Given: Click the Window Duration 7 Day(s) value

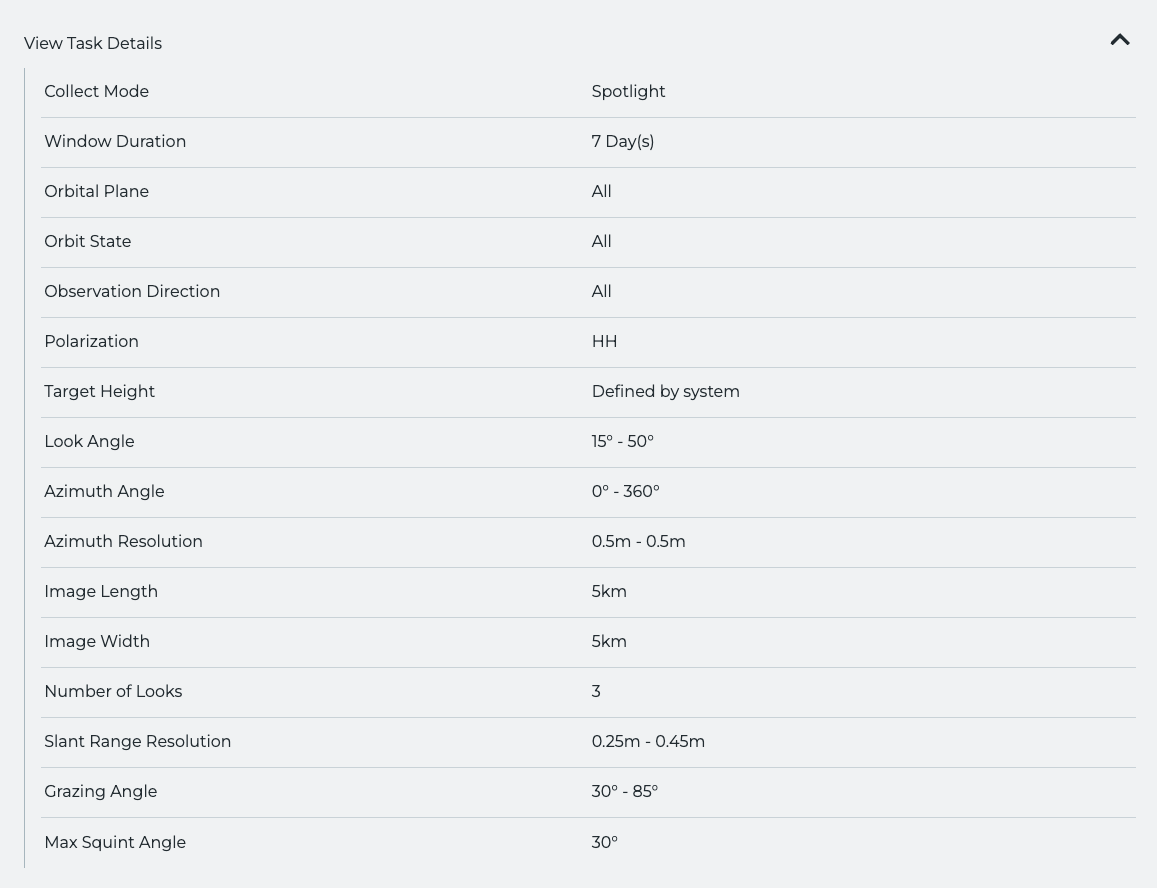Looking at the screenshot, I should click(623, 142).
